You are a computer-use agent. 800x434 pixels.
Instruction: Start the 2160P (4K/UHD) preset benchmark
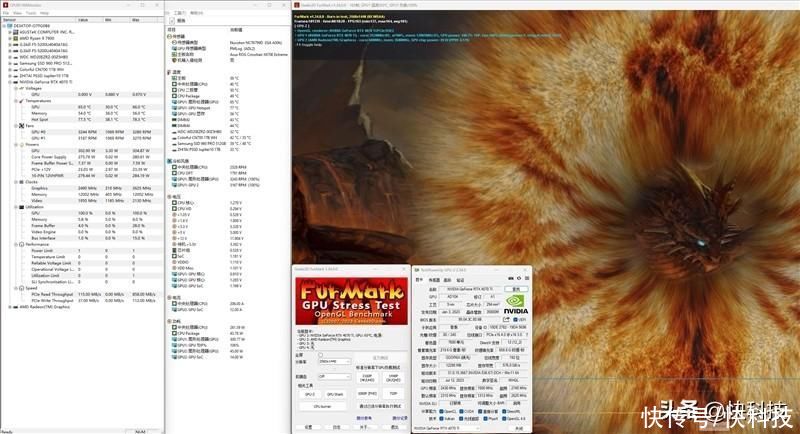coord(367,378)
